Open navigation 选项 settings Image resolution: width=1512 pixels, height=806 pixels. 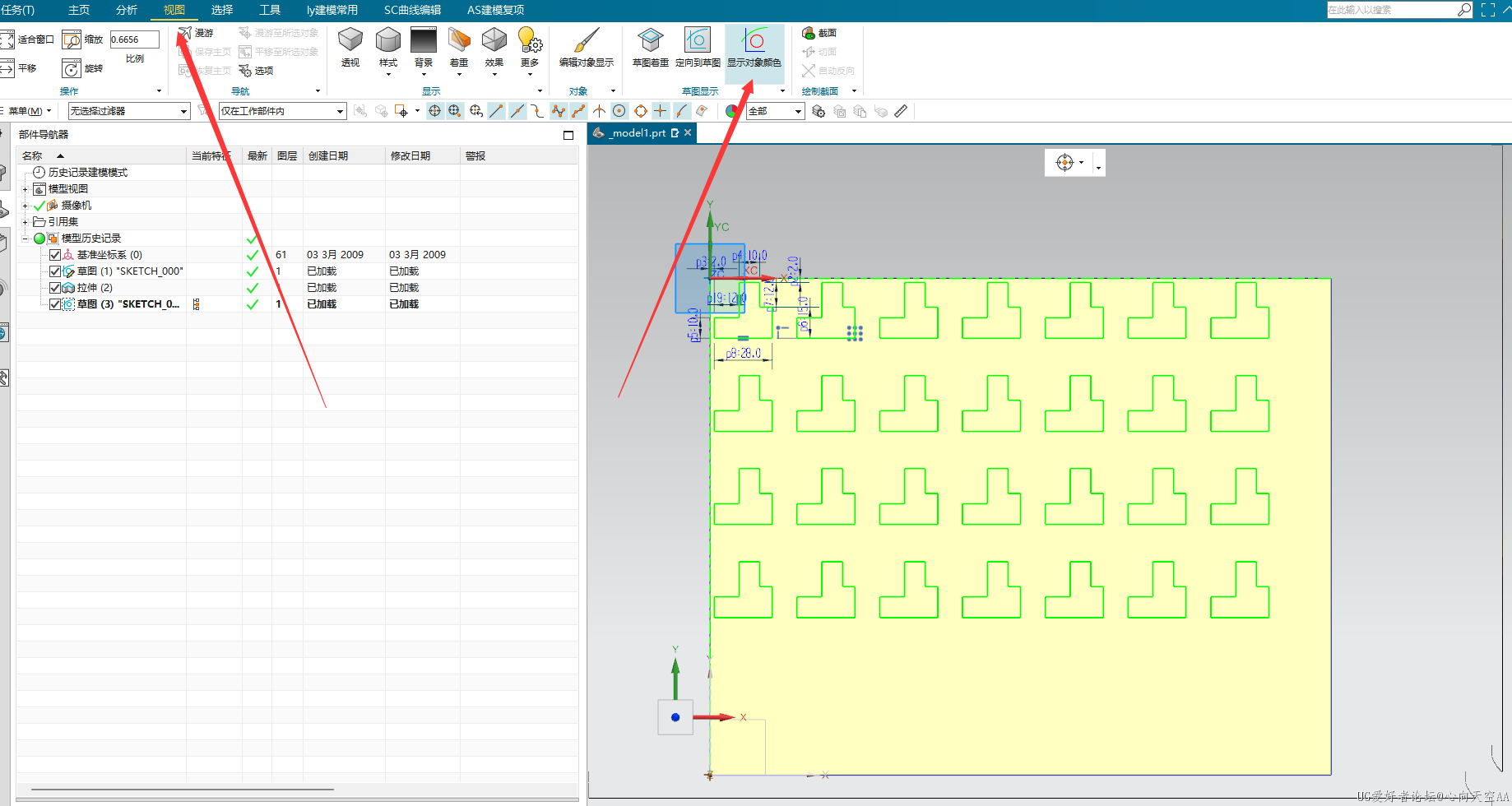click(256, 71)
